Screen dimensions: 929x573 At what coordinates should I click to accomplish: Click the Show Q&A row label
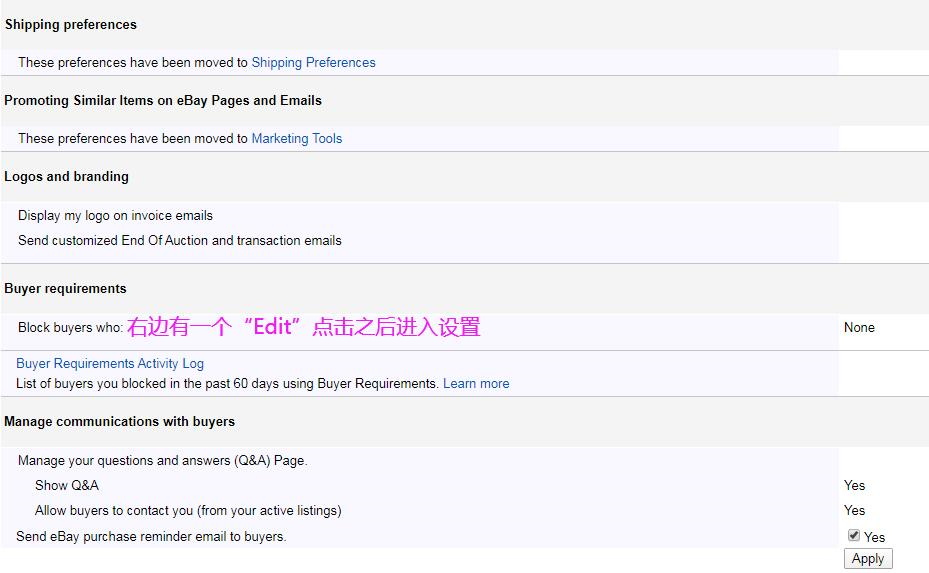coord(67,485)
